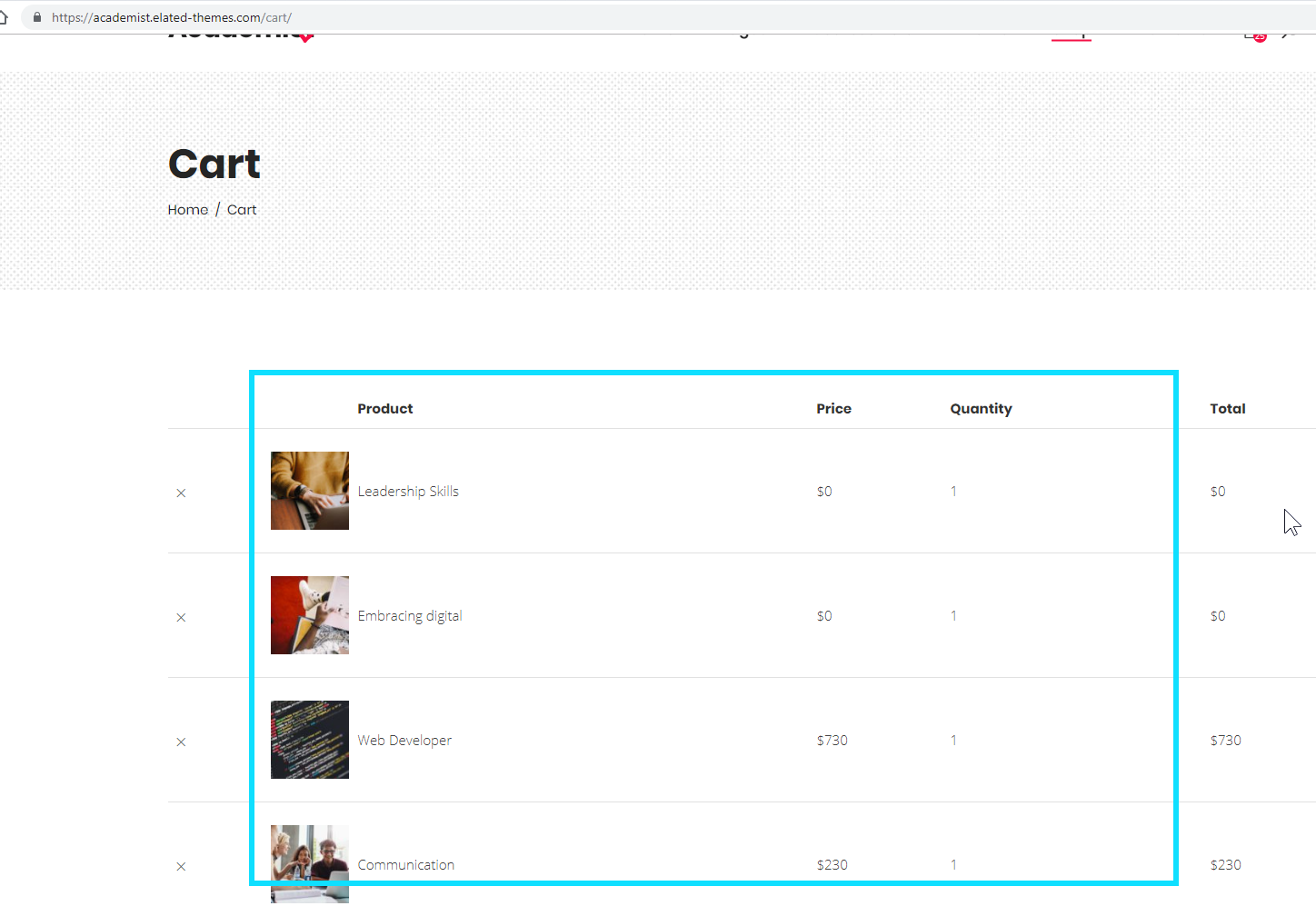
Task: Click the $0 total for Leadership Skills
Action: (x=1218, y=492)
